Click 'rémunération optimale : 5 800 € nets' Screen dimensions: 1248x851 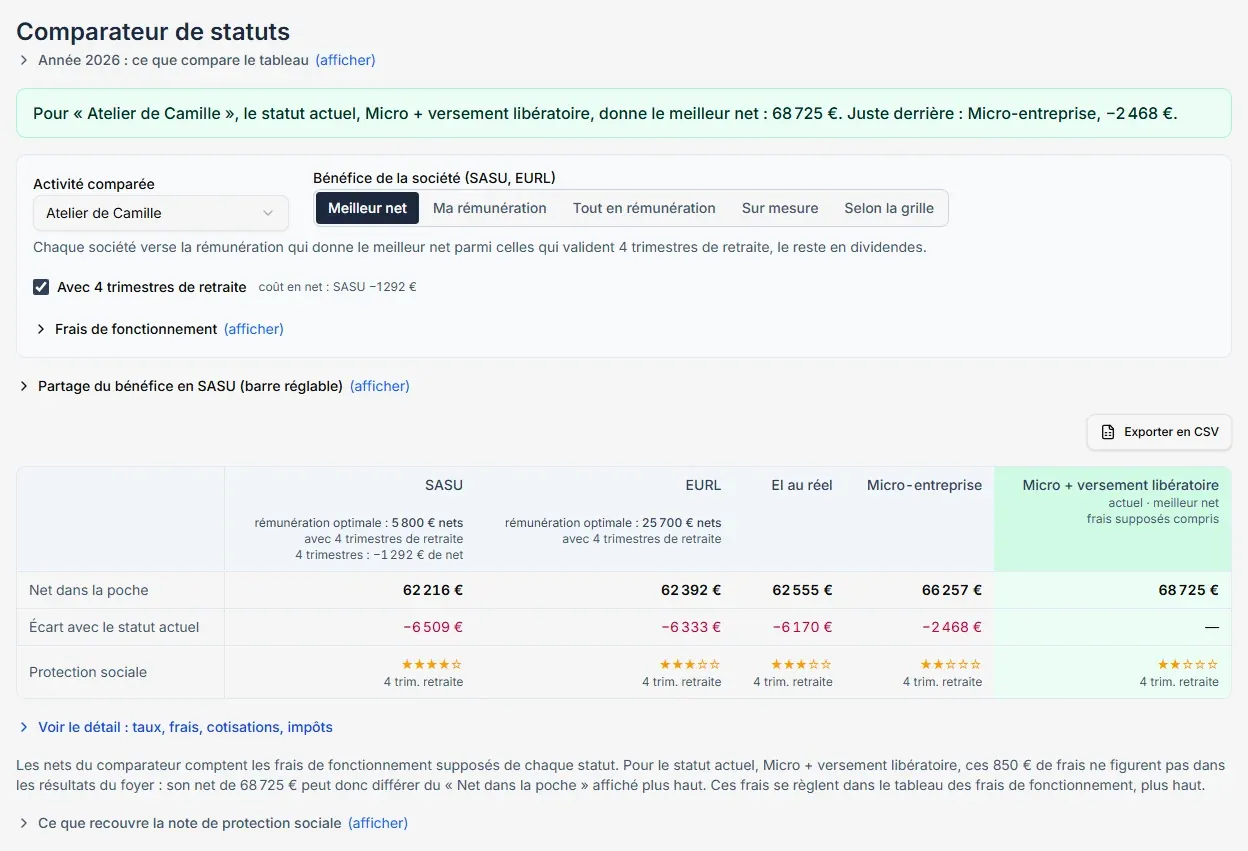pos(359,523)
